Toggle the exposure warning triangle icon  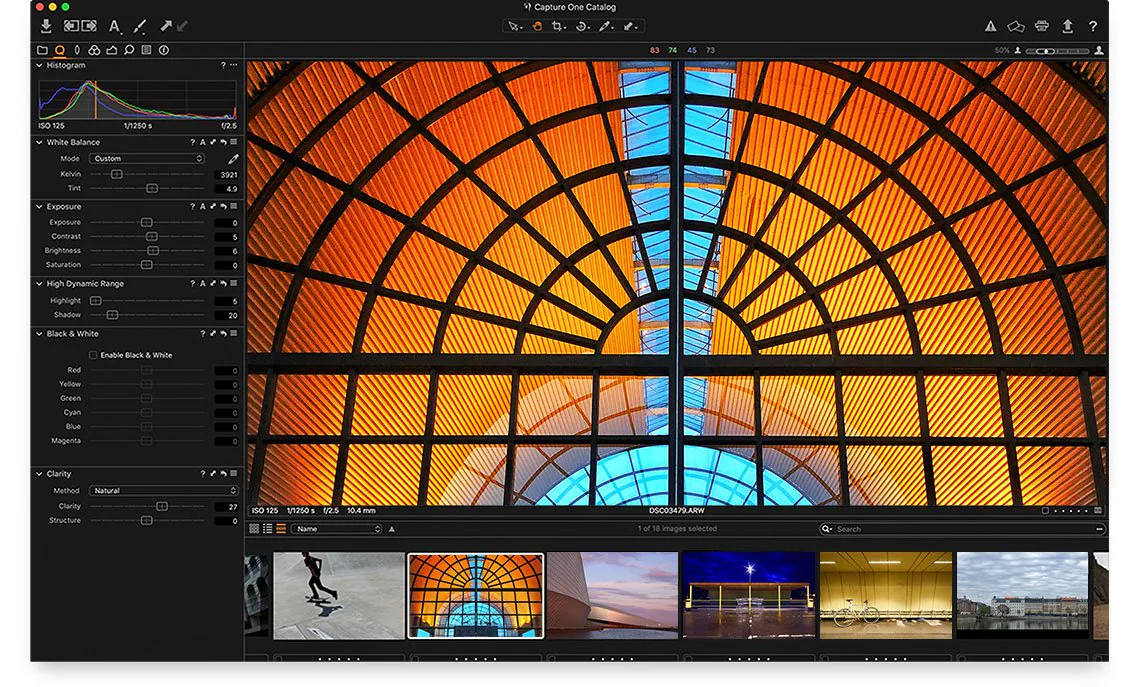pos(990,26)
